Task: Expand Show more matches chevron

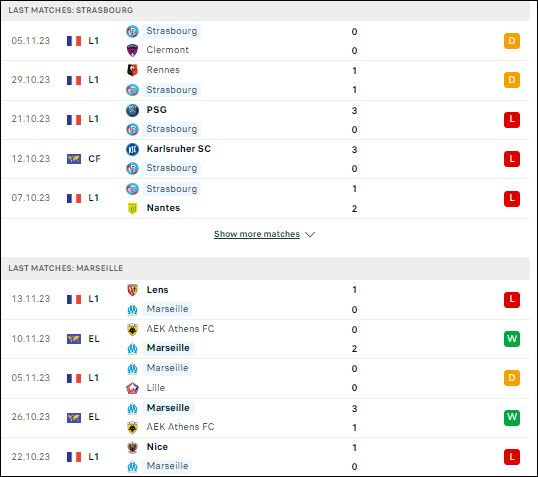Action: click(310, 235)
